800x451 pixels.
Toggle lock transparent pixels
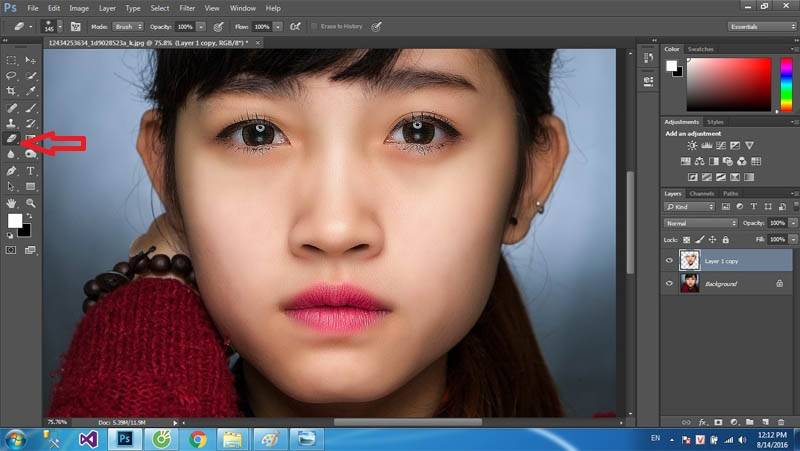(686, 239)
